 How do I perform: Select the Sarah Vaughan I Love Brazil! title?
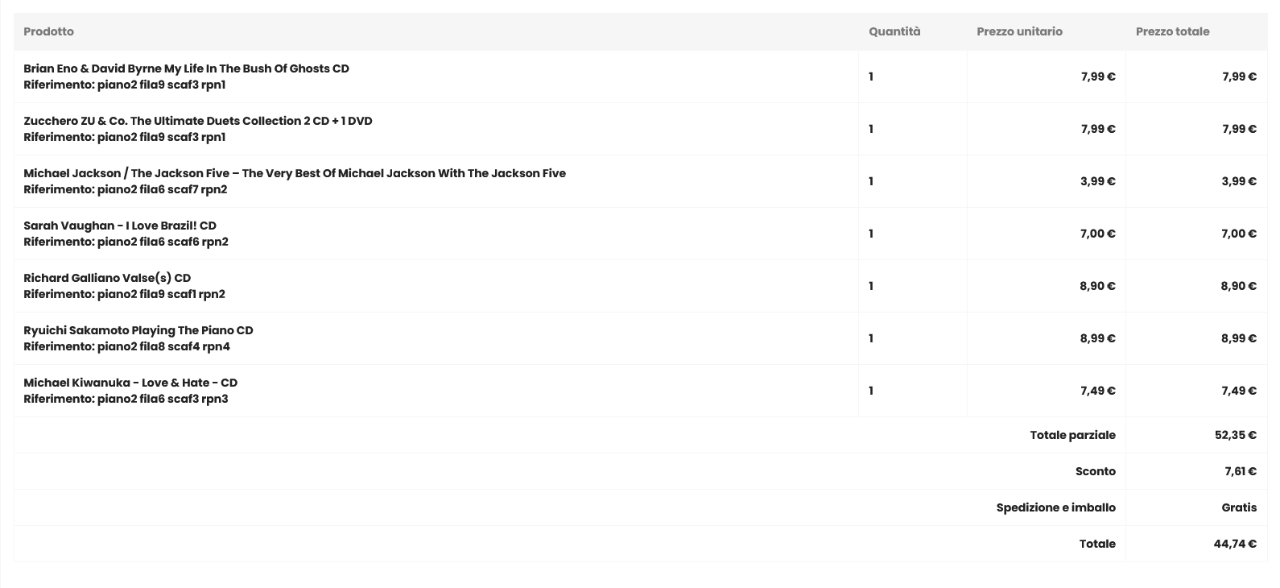[x=120, y=225]
